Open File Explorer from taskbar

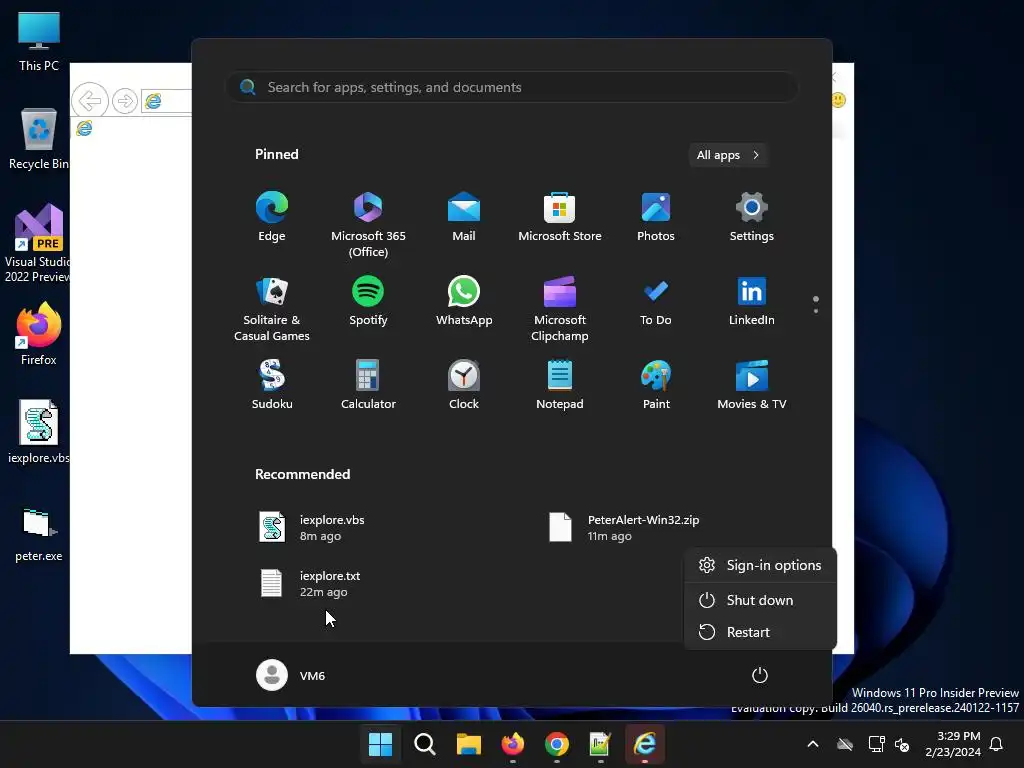(x=468, y=744)
